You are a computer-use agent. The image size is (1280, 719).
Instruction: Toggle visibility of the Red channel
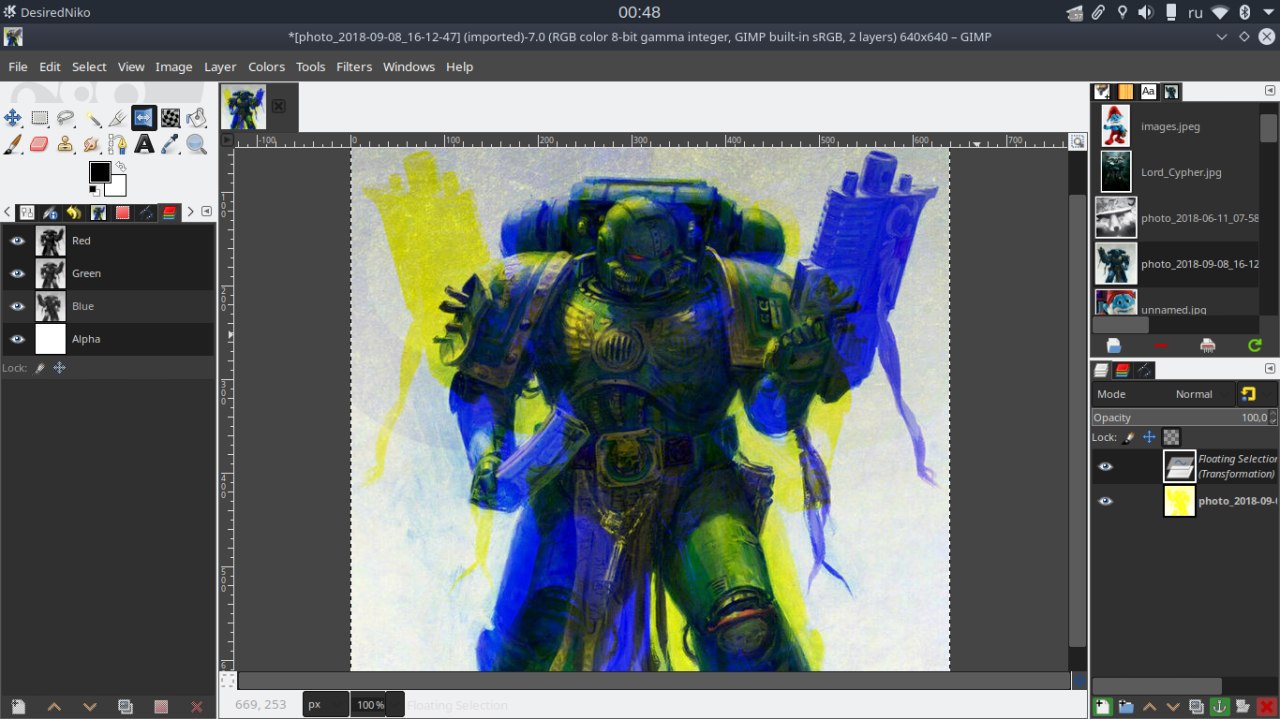coord(17,240)
